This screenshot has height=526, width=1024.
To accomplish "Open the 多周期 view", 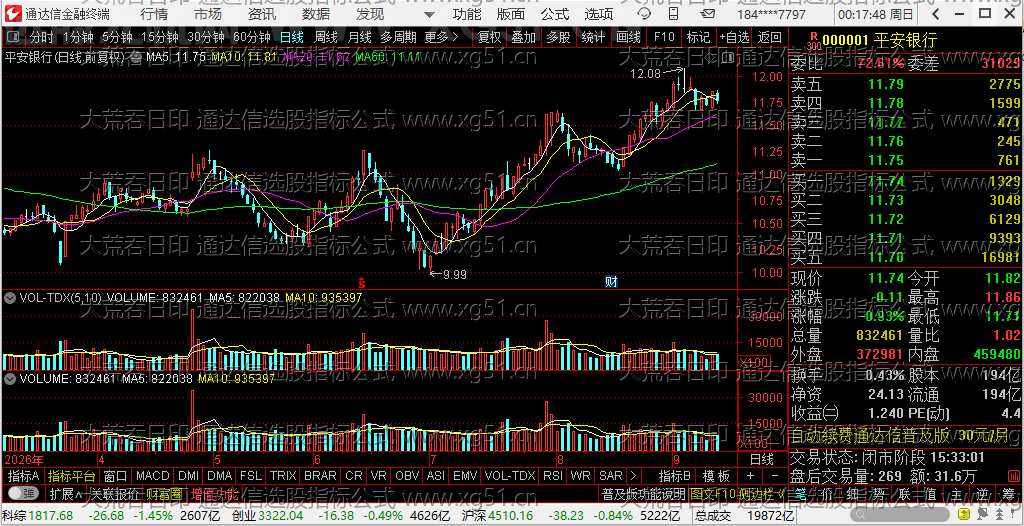I will (399, 38).
